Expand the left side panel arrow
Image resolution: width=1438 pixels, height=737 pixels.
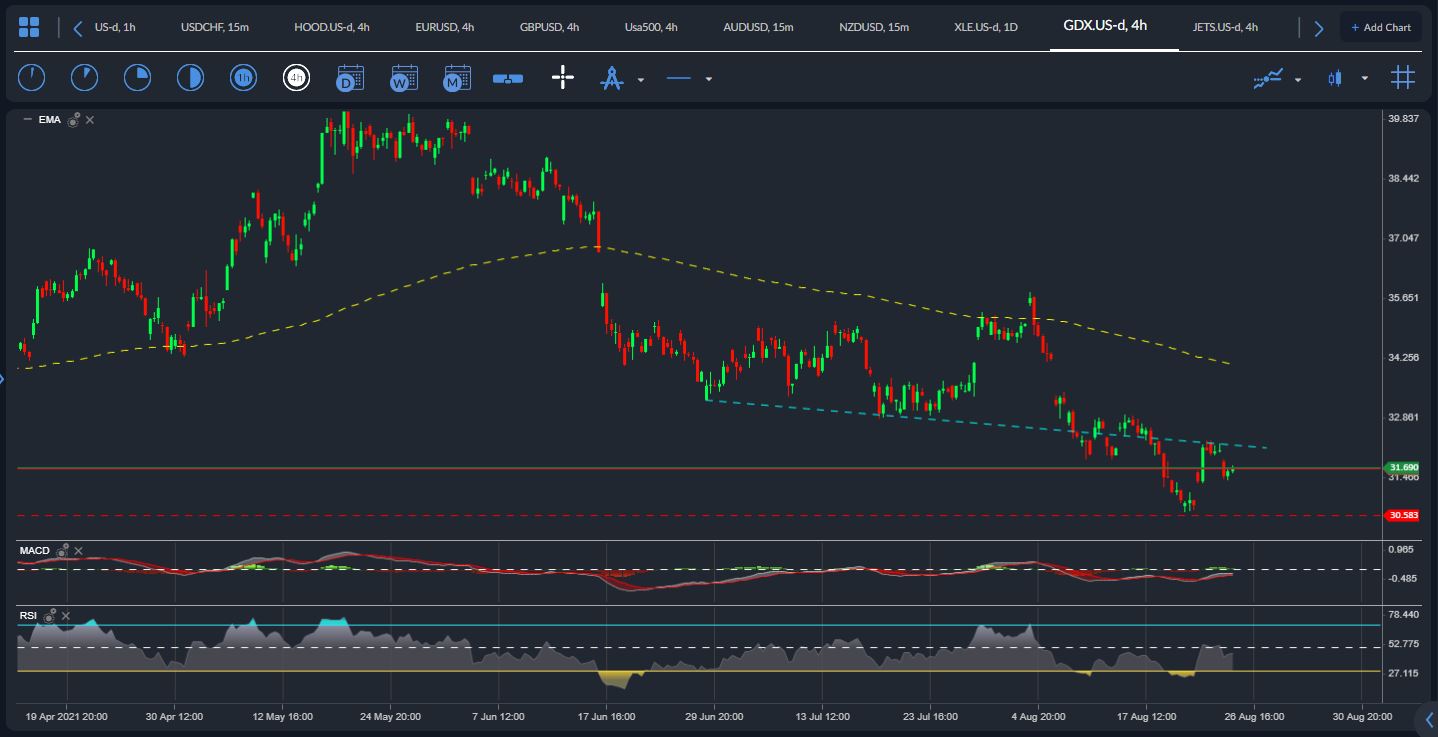[x=3, y=378]
